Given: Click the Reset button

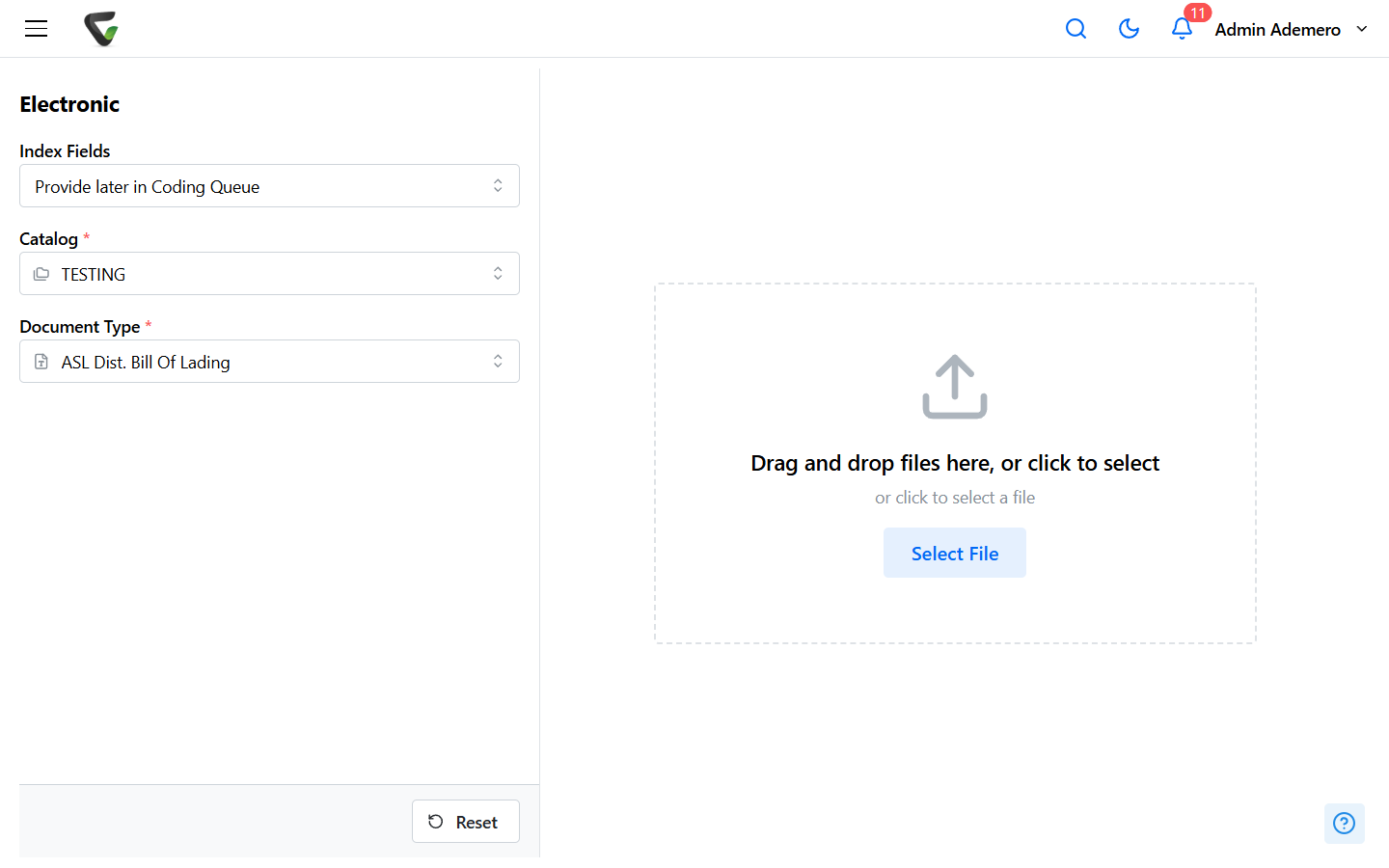Looking at the screenshot, I should 466,822.
